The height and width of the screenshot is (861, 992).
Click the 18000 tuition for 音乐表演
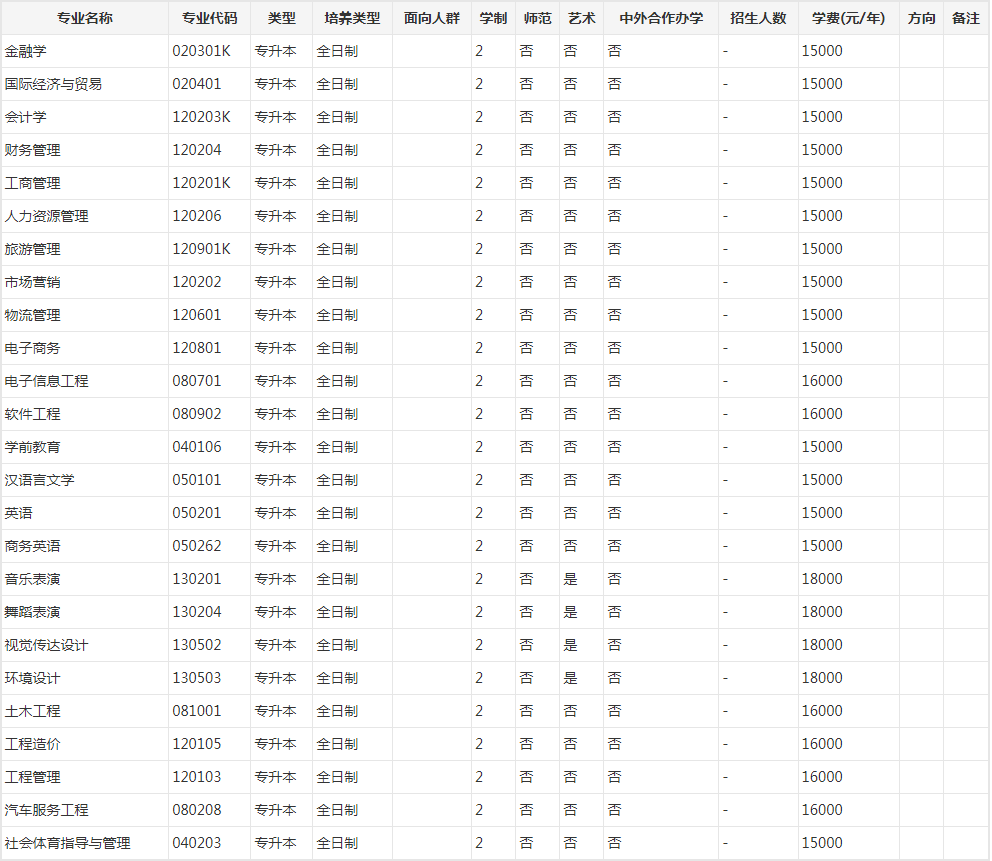tap(822, 579)
